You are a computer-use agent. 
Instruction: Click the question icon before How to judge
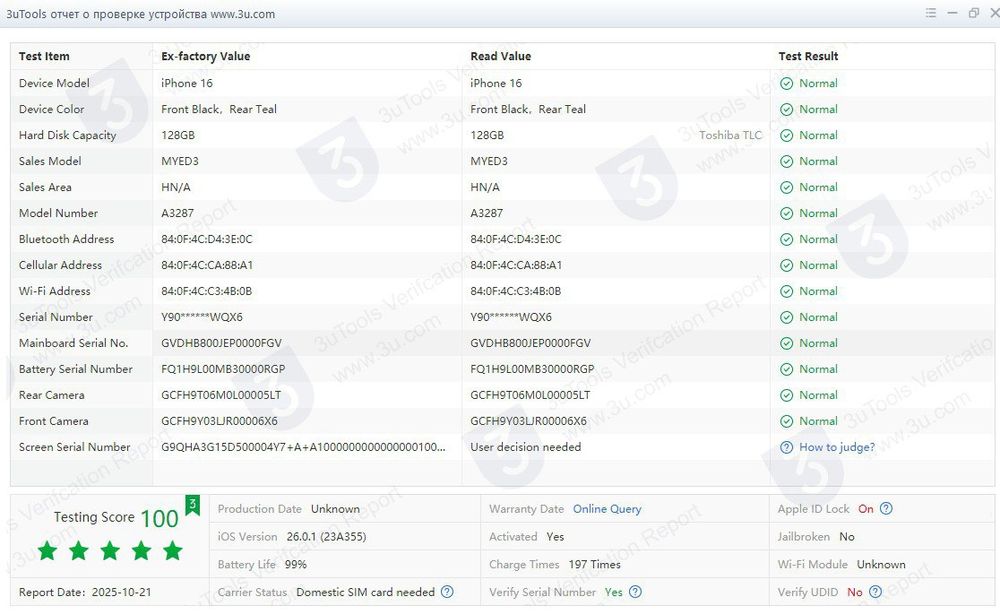(786, 448)
